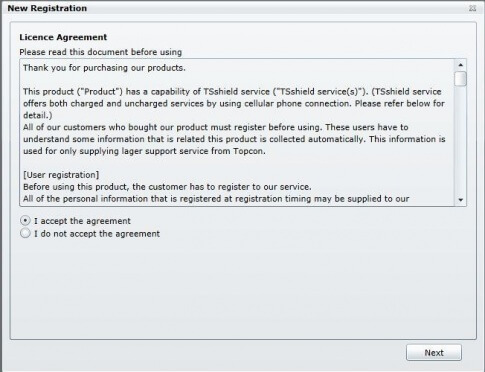This screenshot has width=485, height=372.
Task: Select the 'I accept the agreement' radio button
Action: pos(25,221)
